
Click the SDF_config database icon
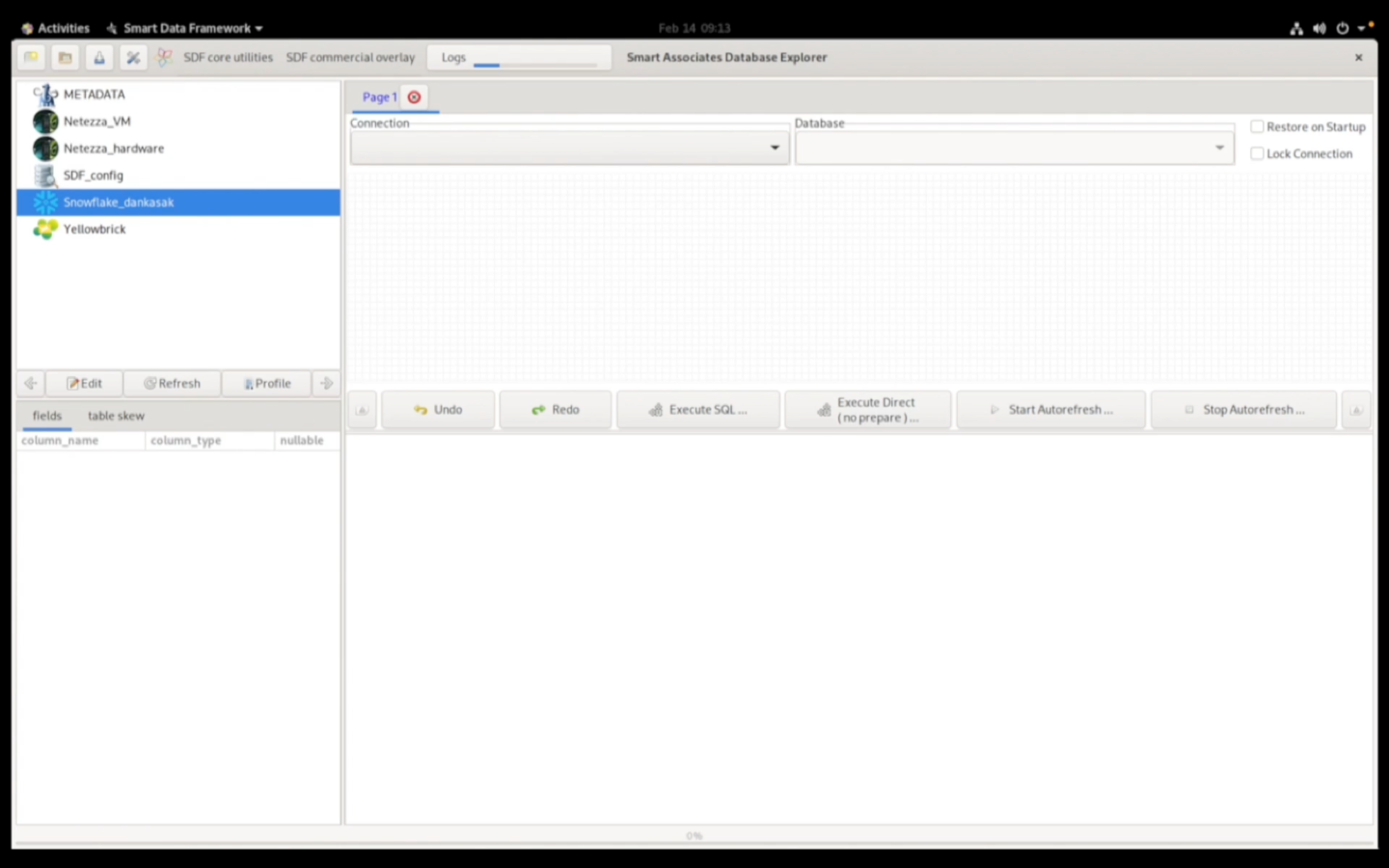point(45,176)
